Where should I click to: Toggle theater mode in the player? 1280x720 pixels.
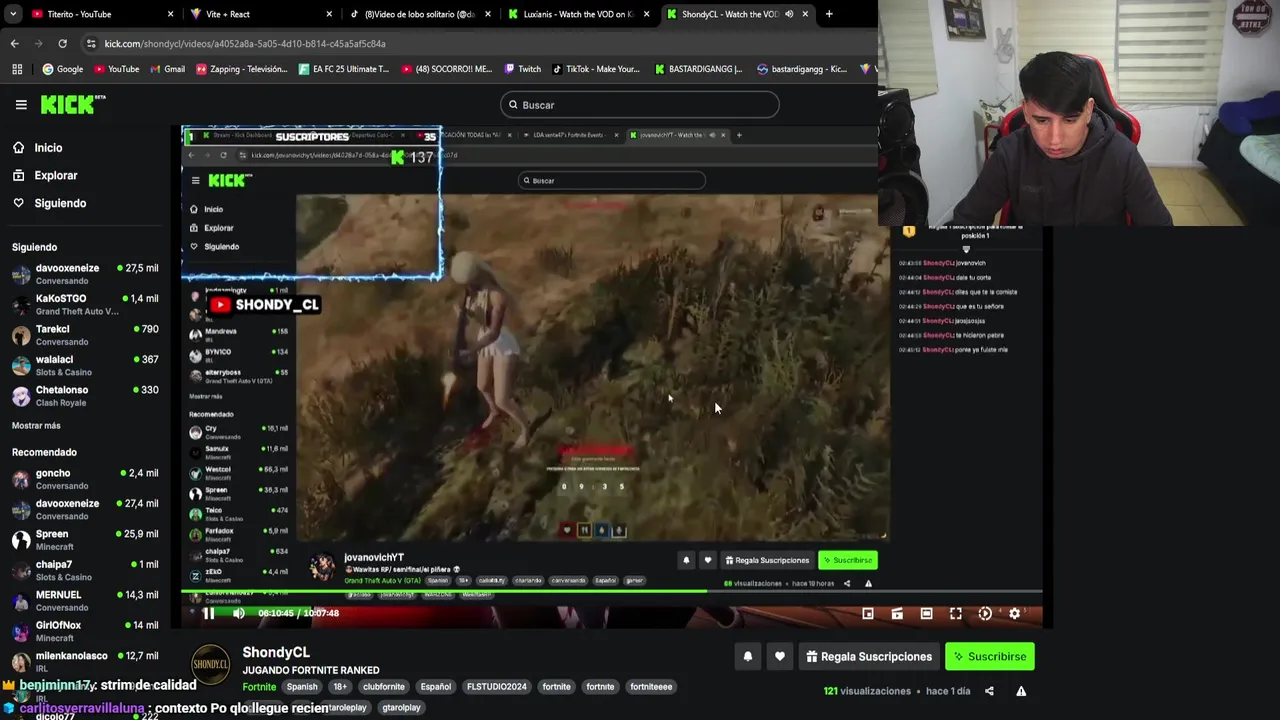[x=926, y=613]
